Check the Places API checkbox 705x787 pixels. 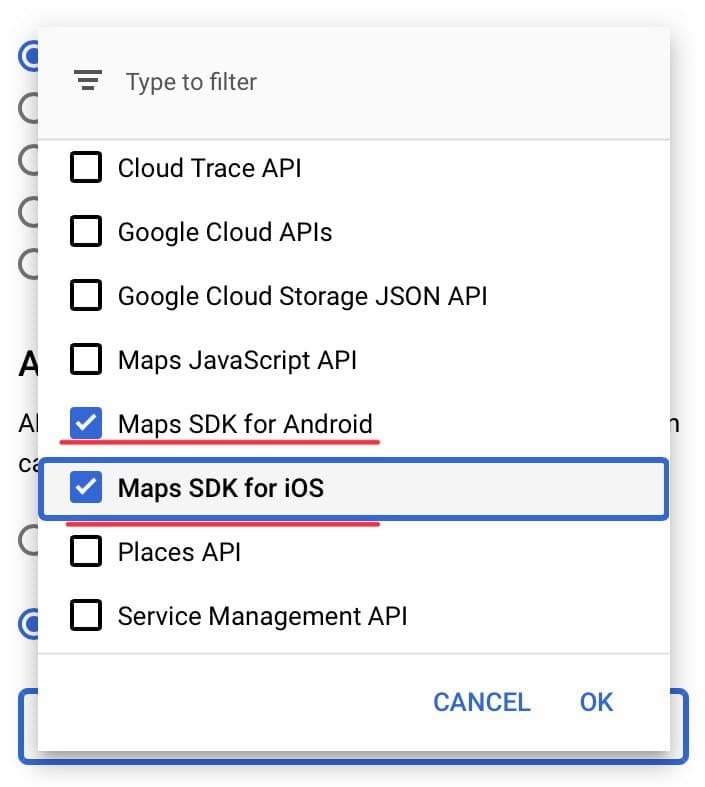tap(87, 552)
